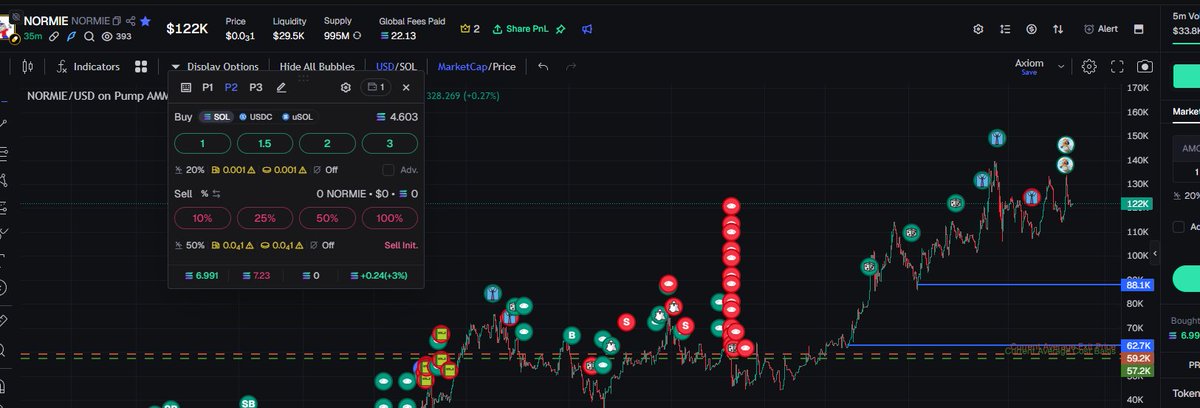The width and height of the screenshot is (1200, 408).
Task: Buy 1 SOL quick button
Action: tap(202, 144)
